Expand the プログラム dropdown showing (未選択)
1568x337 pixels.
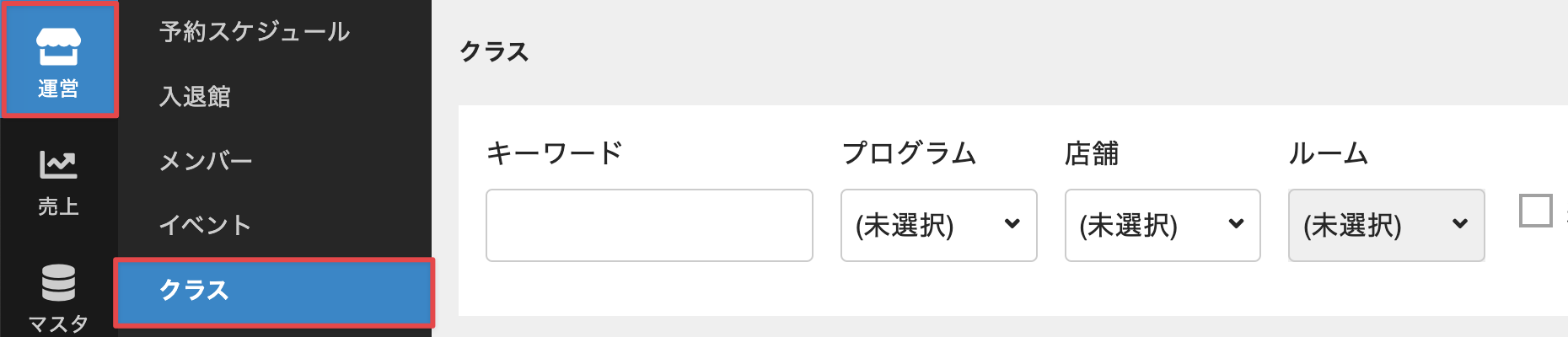937,225
